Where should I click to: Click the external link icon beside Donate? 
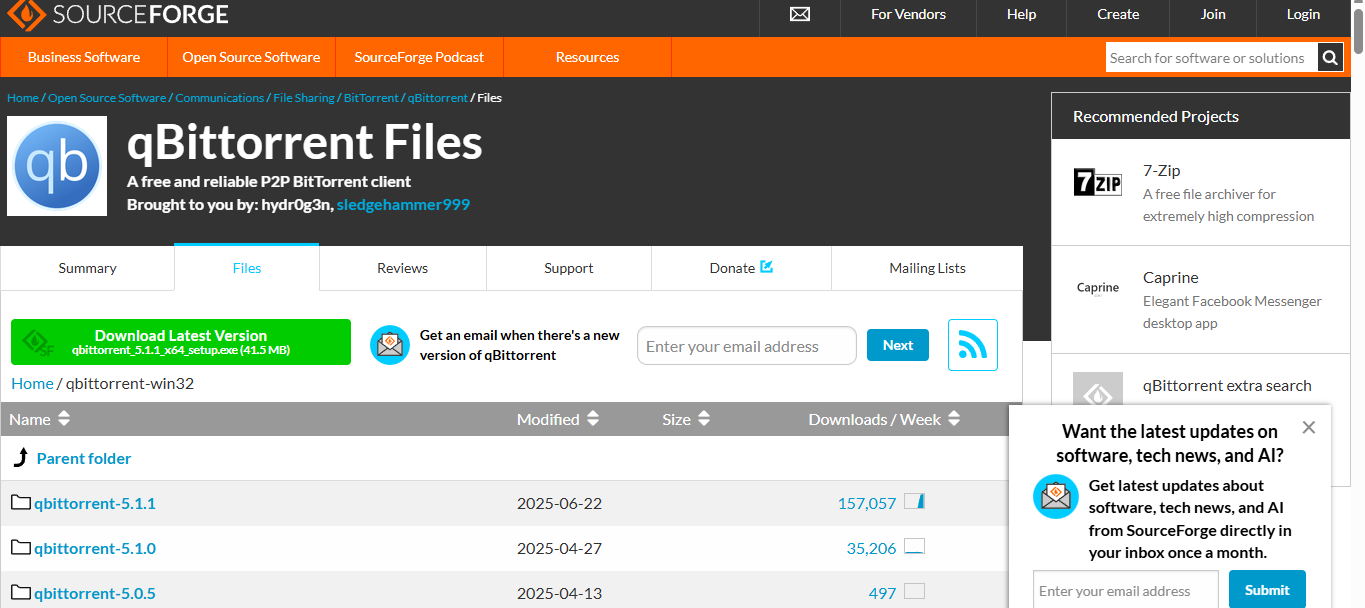[x=767, y=267]
